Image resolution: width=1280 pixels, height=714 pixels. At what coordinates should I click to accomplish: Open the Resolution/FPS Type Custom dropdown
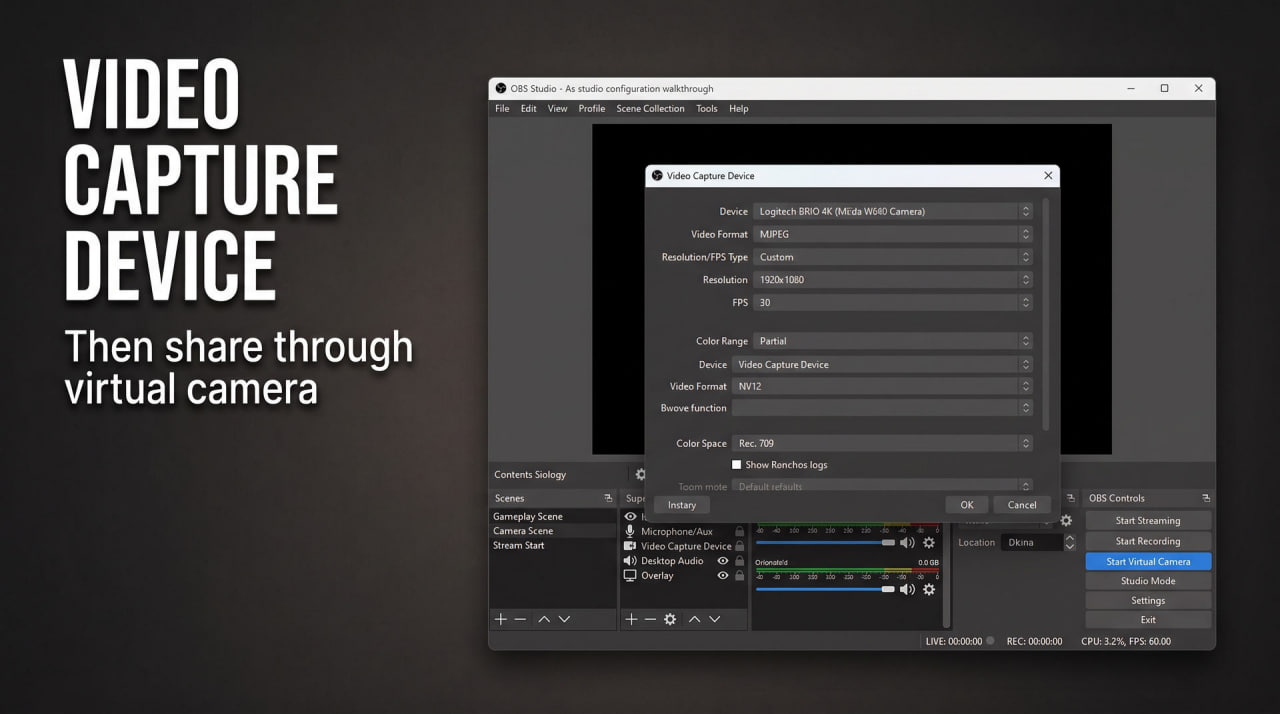[892, 257]
